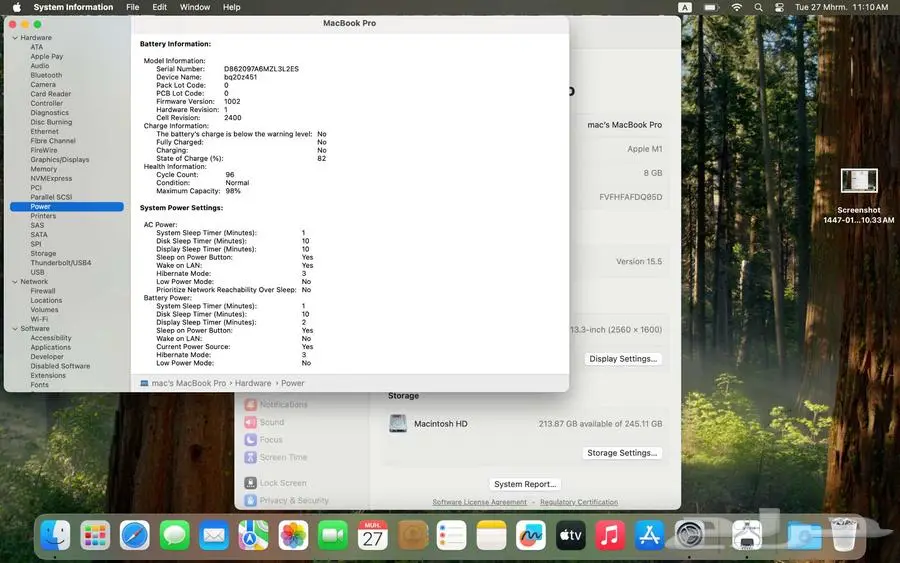Open the App Store from the Dock
The image size is (900, 563).
coord(650,535)
